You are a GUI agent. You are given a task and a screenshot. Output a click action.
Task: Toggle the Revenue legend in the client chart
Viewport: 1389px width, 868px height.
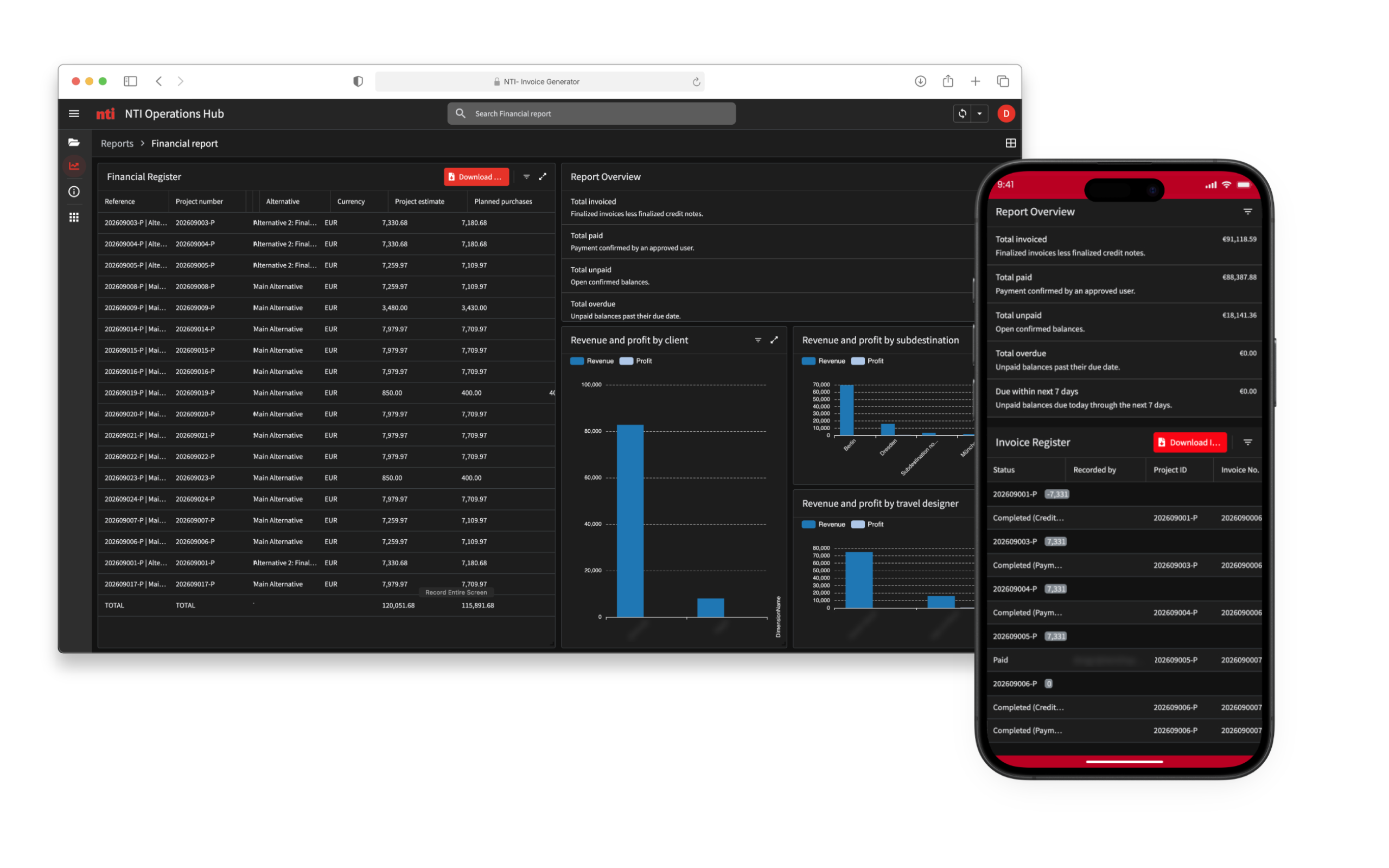tap(592, 361)
